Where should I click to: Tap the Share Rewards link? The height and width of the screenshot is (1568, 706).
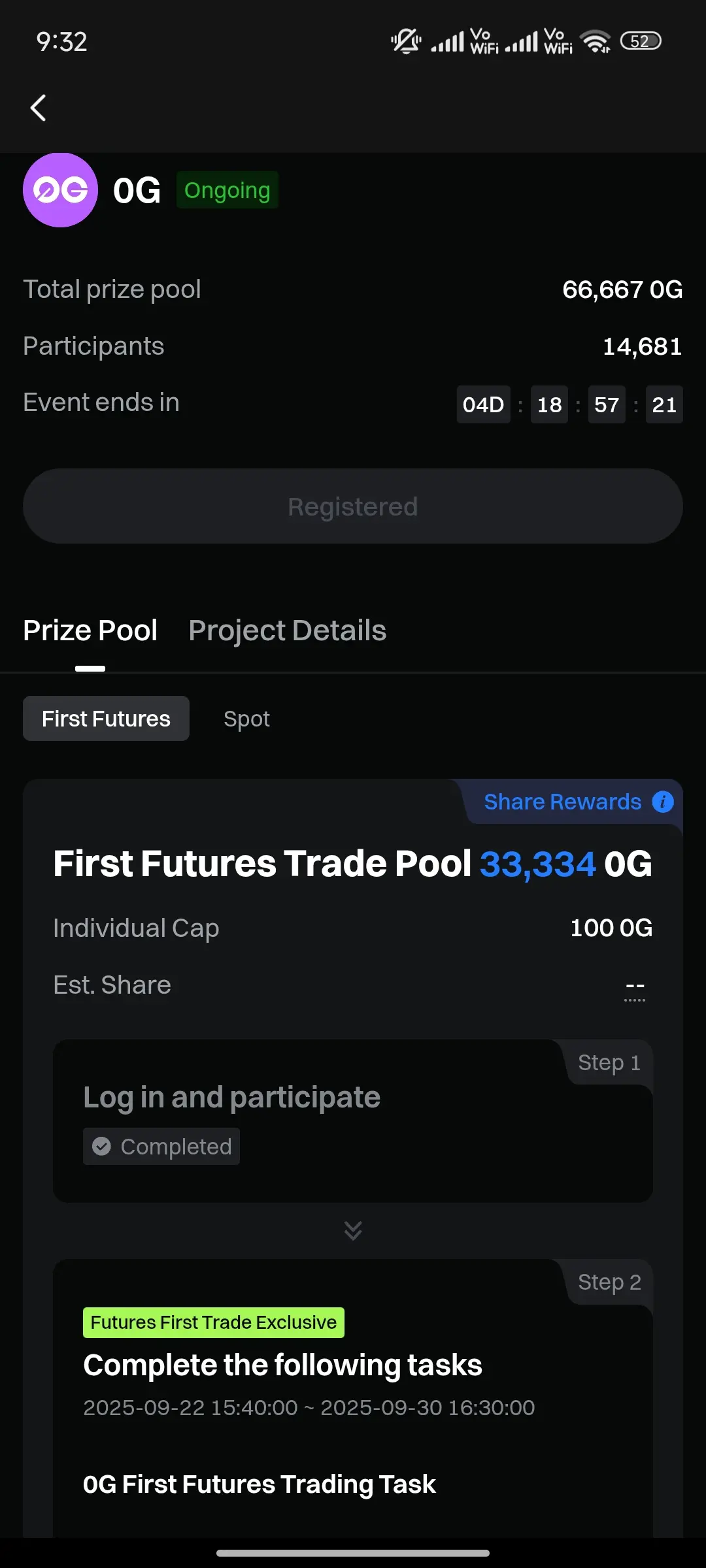563,802
